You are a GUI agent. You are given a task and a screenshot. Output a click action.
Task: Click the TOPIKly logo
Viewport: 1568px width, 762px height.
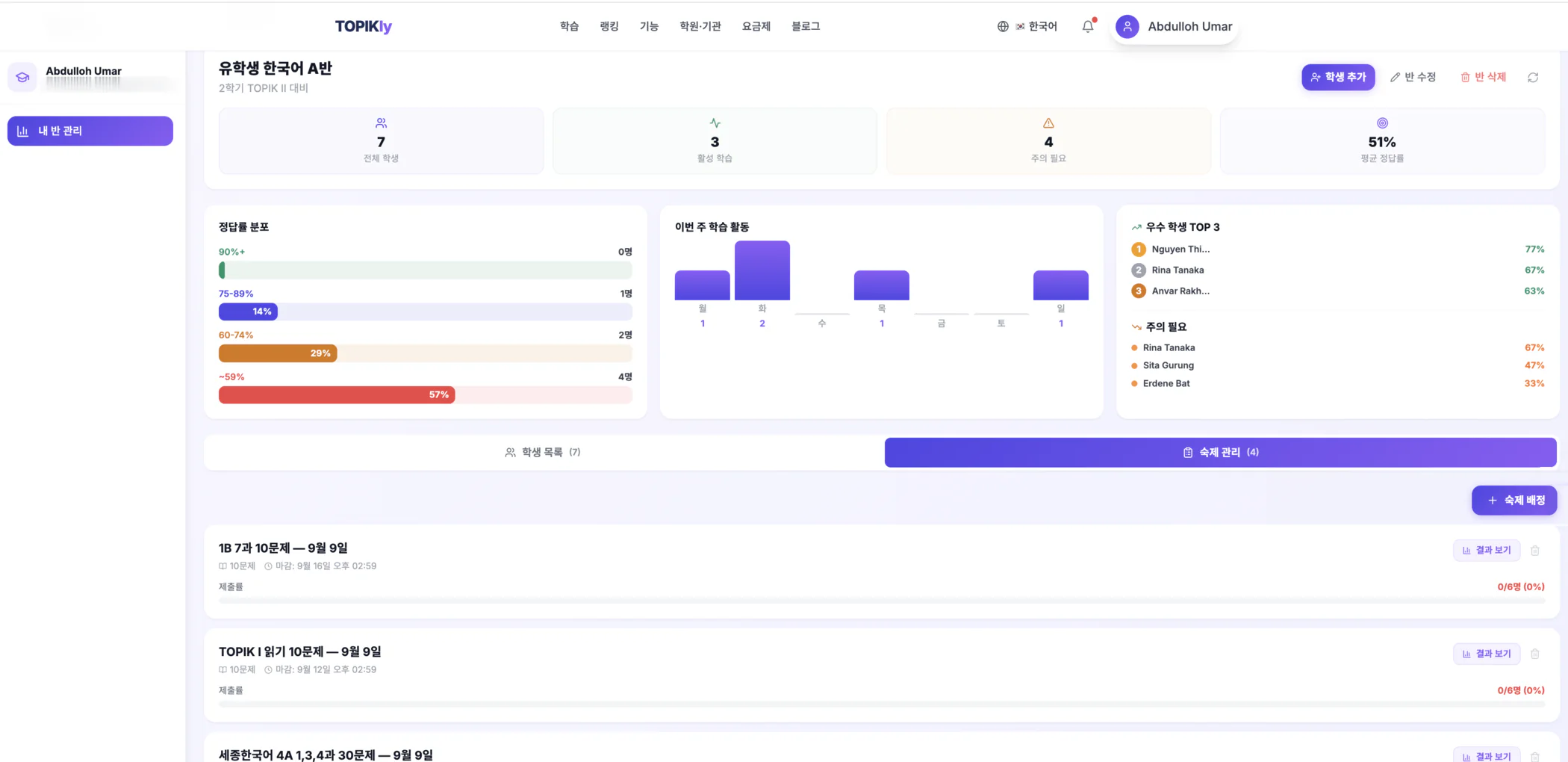(364, 26)
